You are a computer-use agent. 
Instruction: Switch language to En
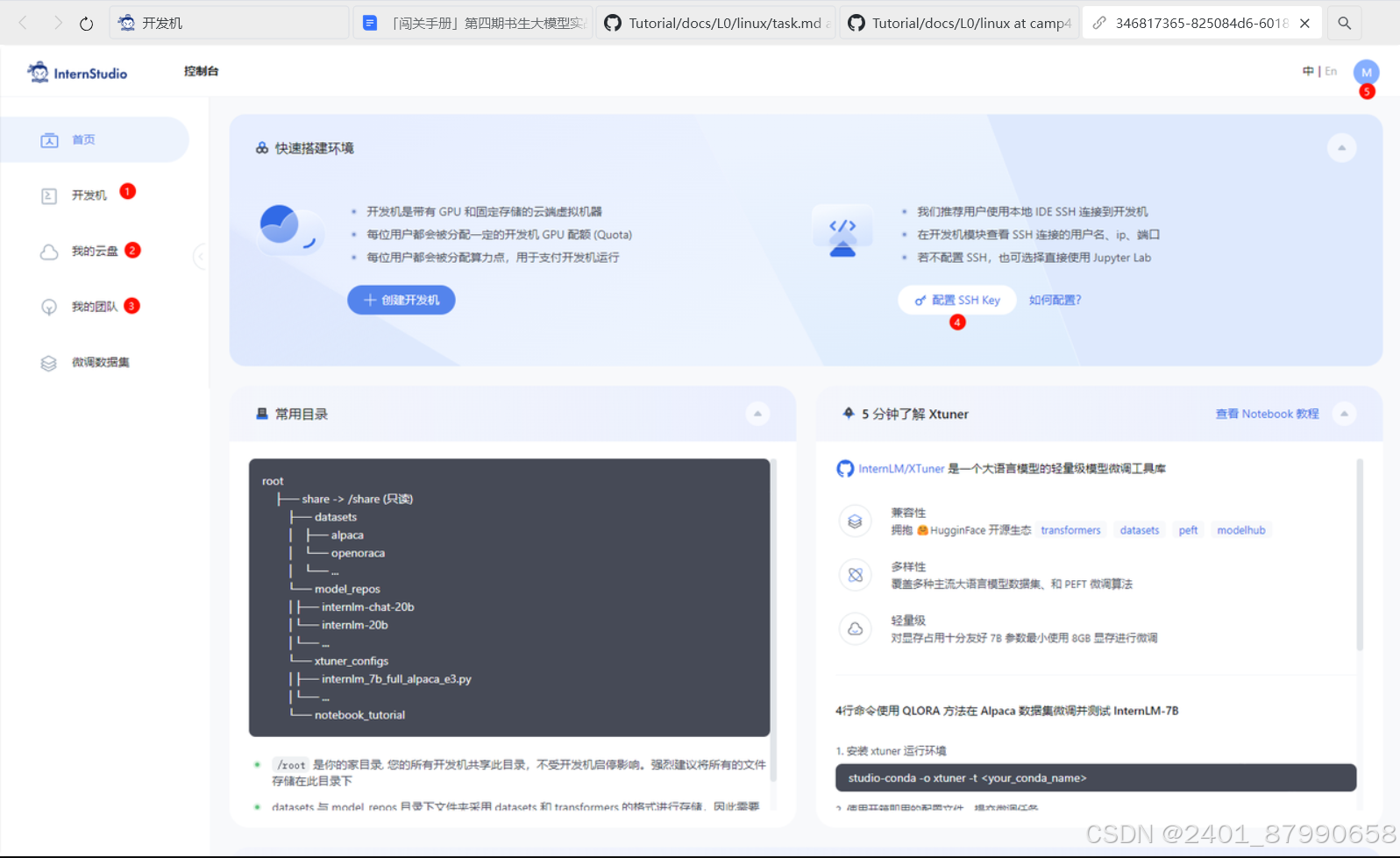(x=1331, y=71)
